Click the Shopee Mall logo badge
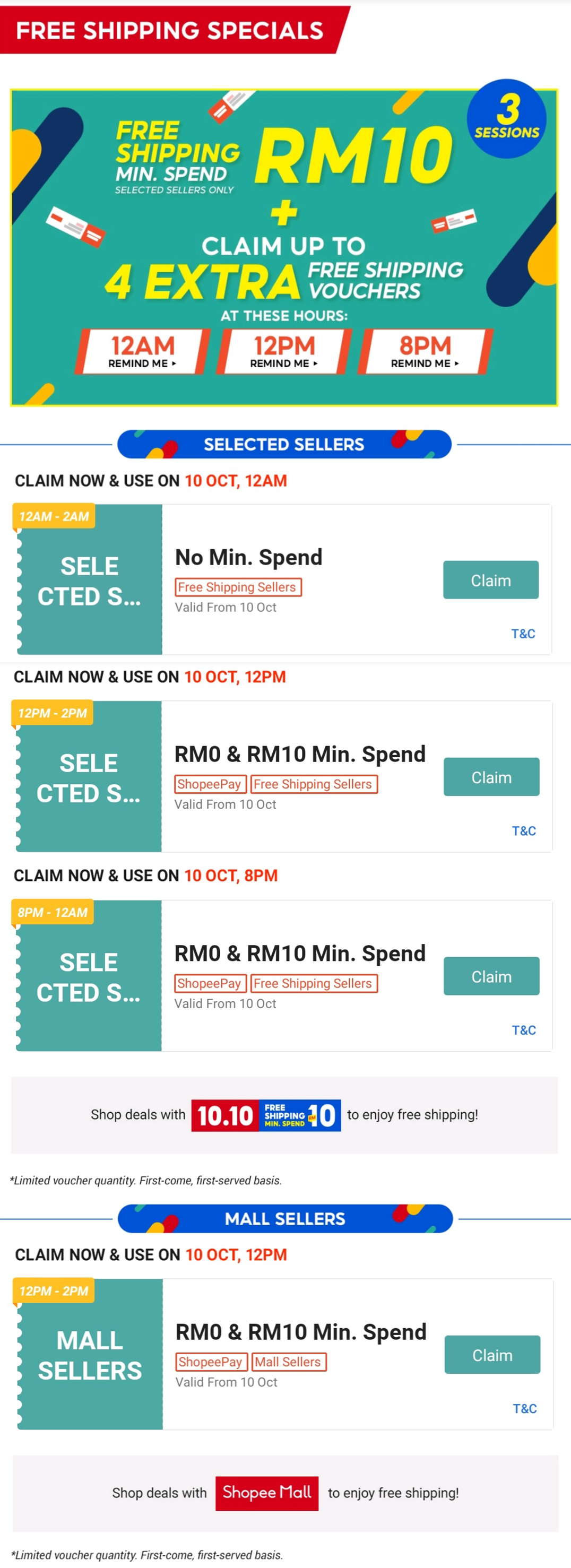Screen dimensions: 571x1568 tap(266, 1493)
